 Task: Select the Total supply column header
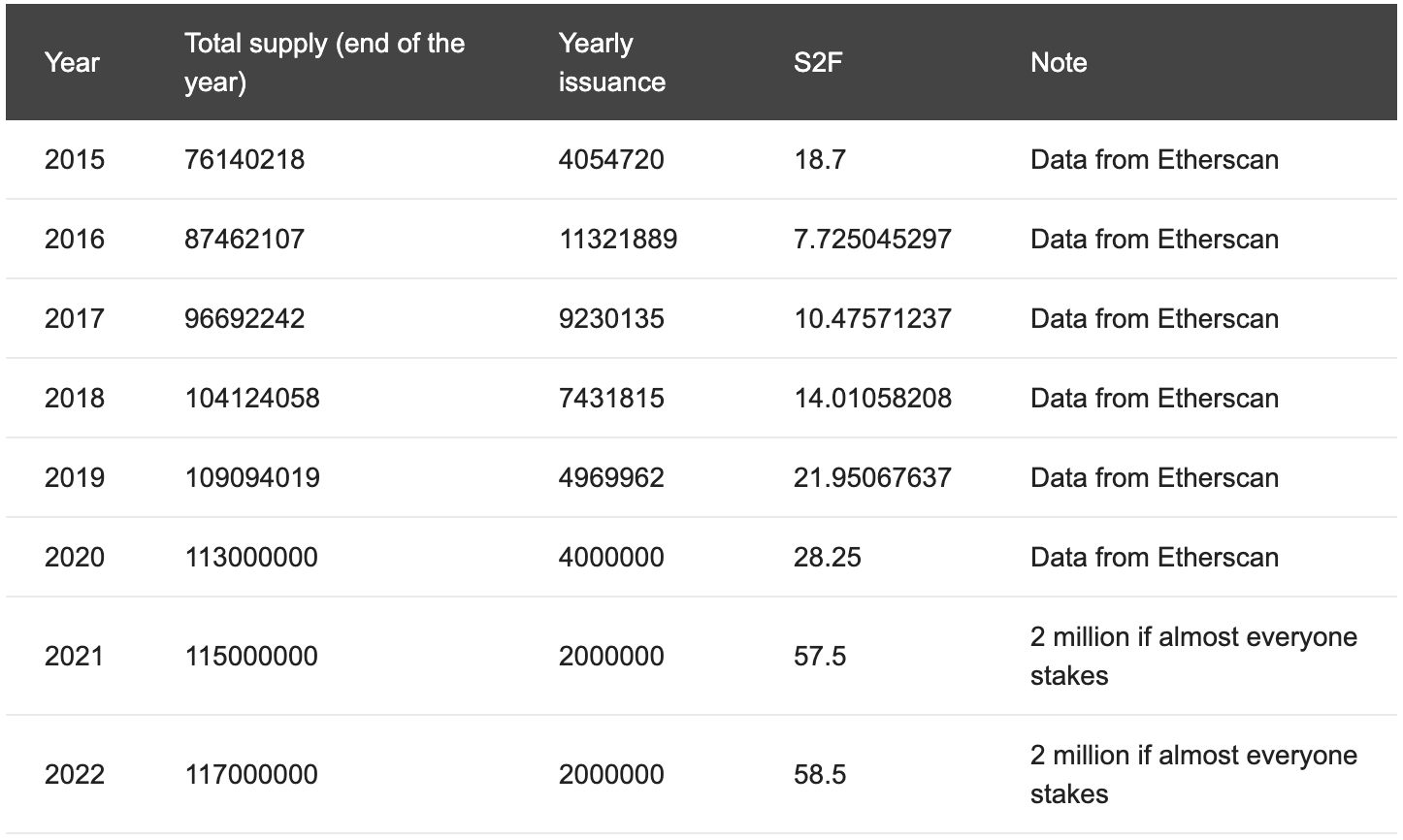[324, 63]
